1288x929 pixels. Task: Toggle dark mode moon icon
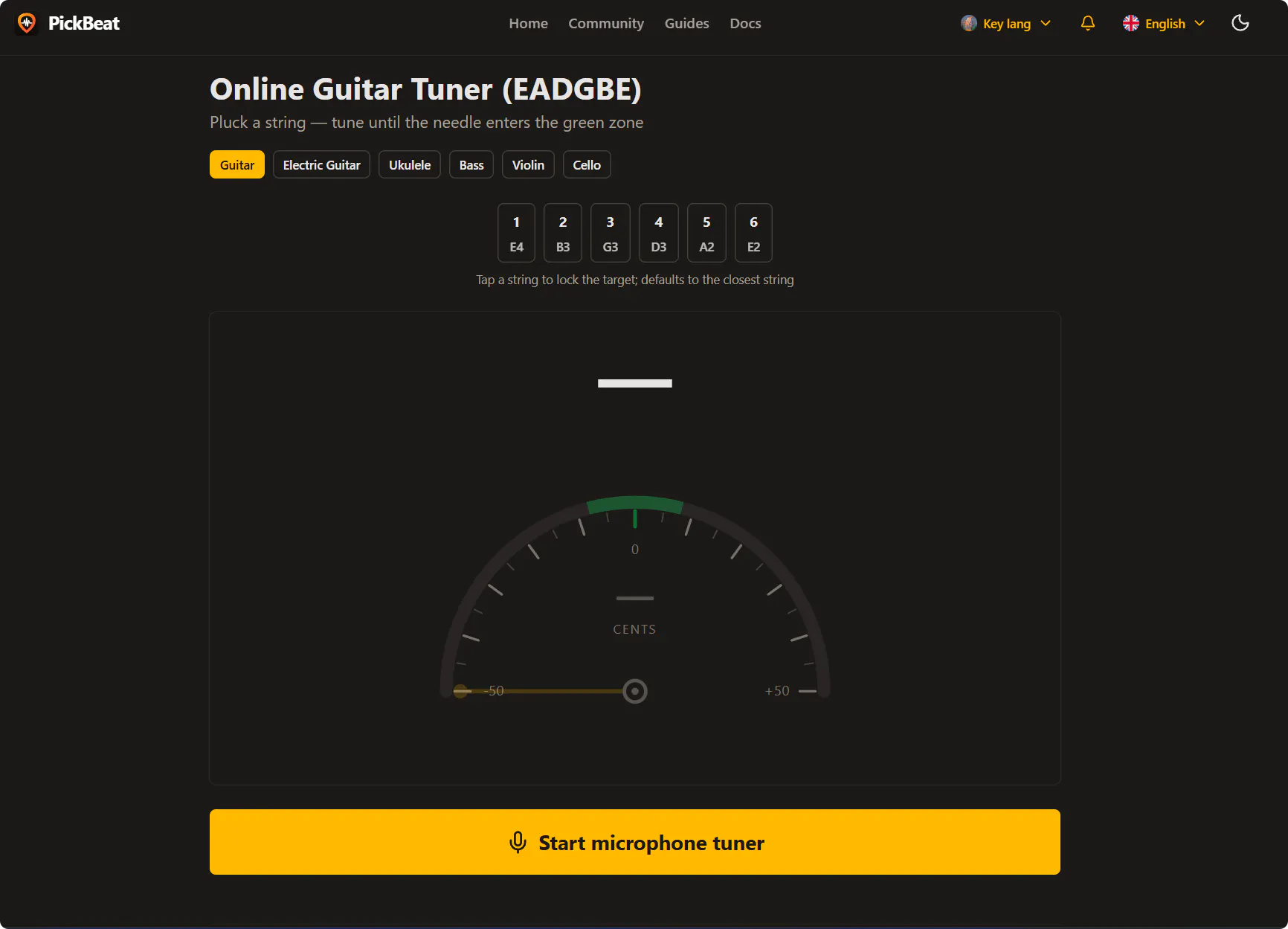(1240, 23)
